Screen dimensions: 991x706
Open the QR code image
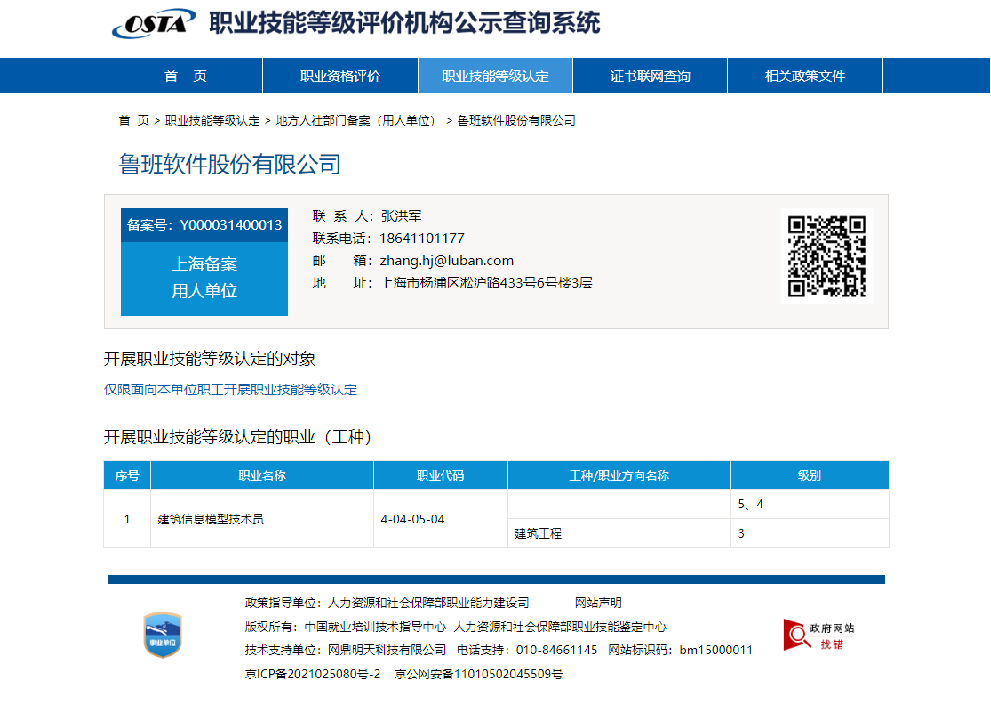pyautogui.click(x=827, y=256)
